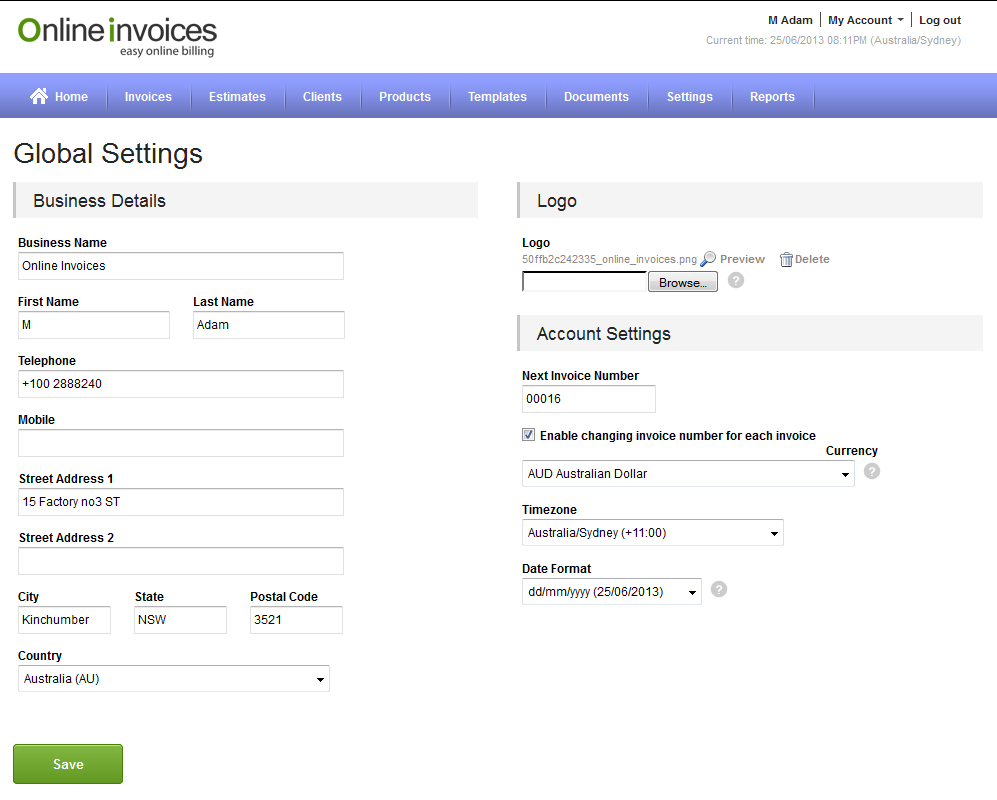Expand the My Account menu
The width and height of the screenshot is (997, 800).
865,20
